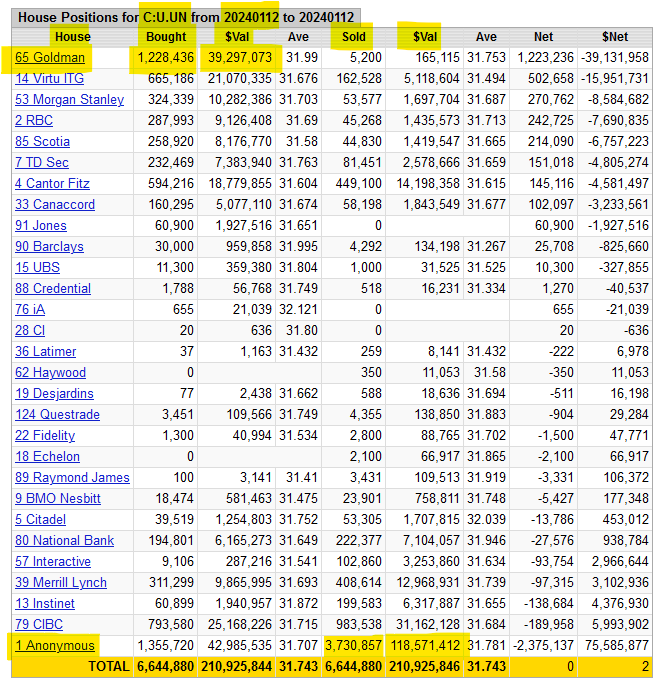The height and width of the screenshot is (681, 657).
Task: Click the Bought column header
Action: pyautogui.click(x=166, y=37)
